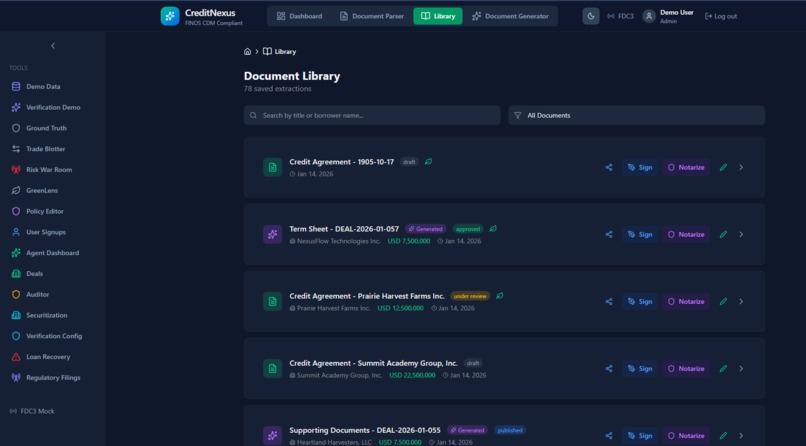Notarize Credit Agreement - 1905-10-17
The image size is (806, 446).
click(686, 168)
